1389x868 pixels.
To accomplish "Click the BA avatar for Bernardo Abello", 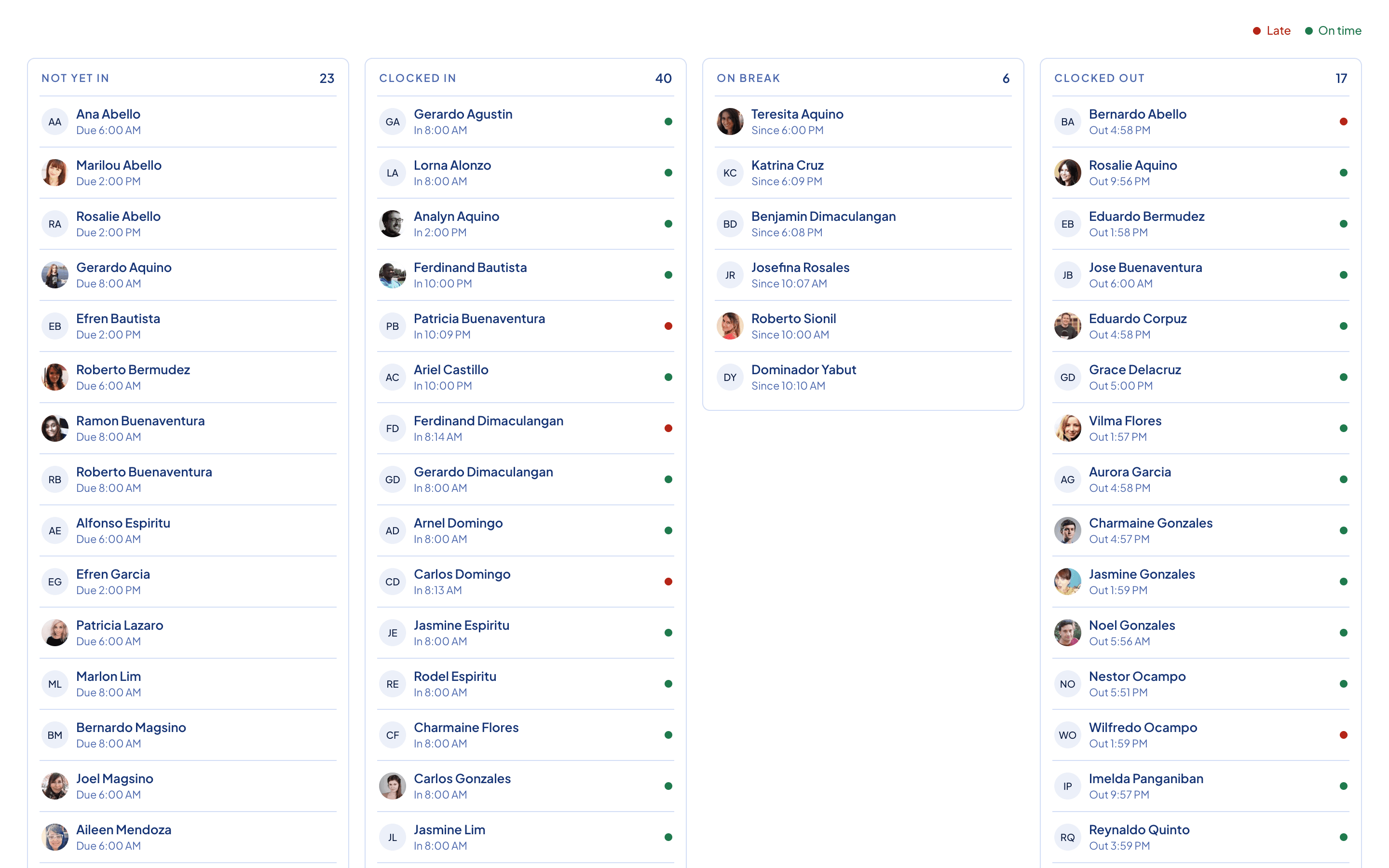I will (1067, 122).
